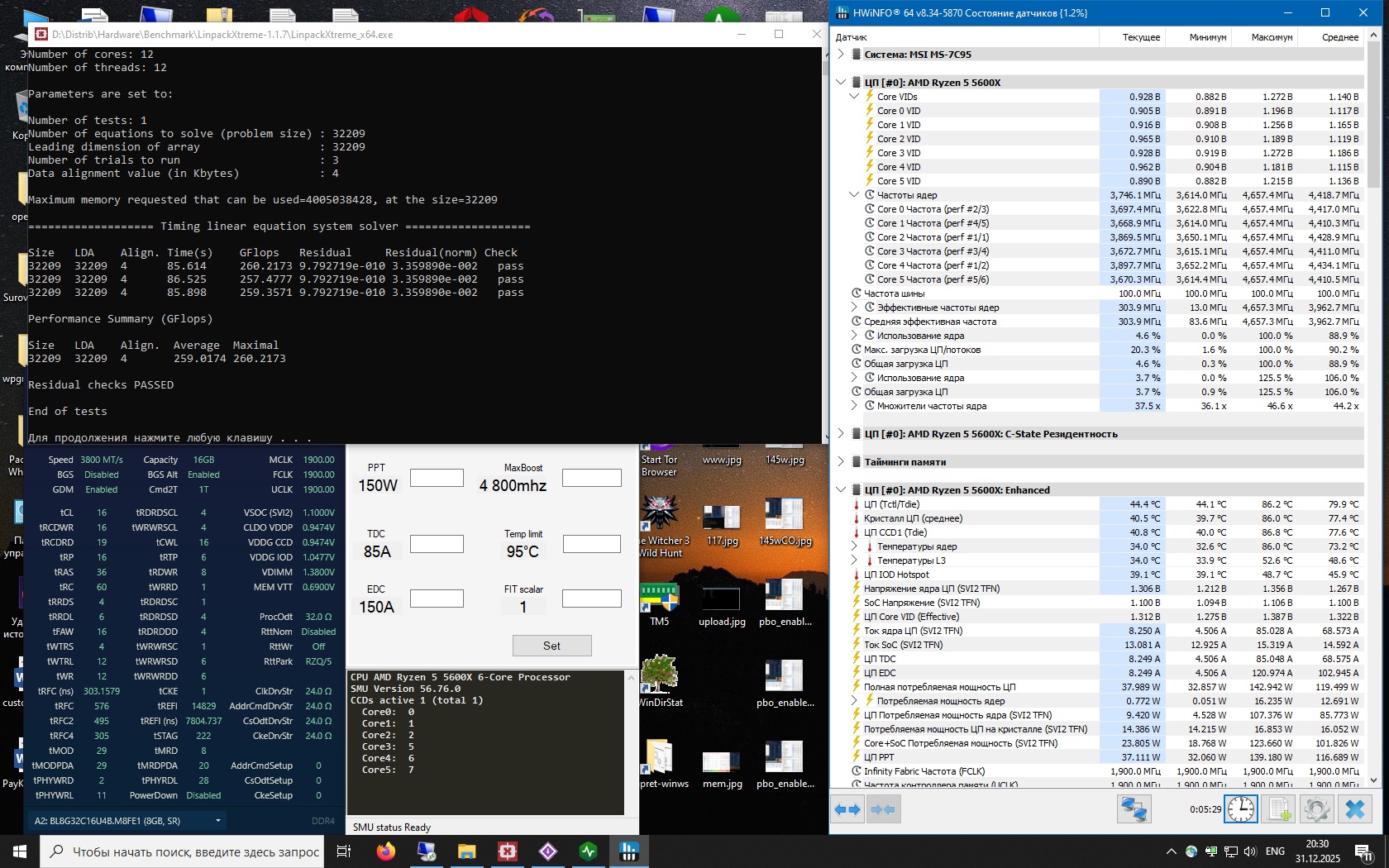This screenshot has width=1389, height=868.
Task: Collapse the Частоты ядер group
Action: [854, 195]
